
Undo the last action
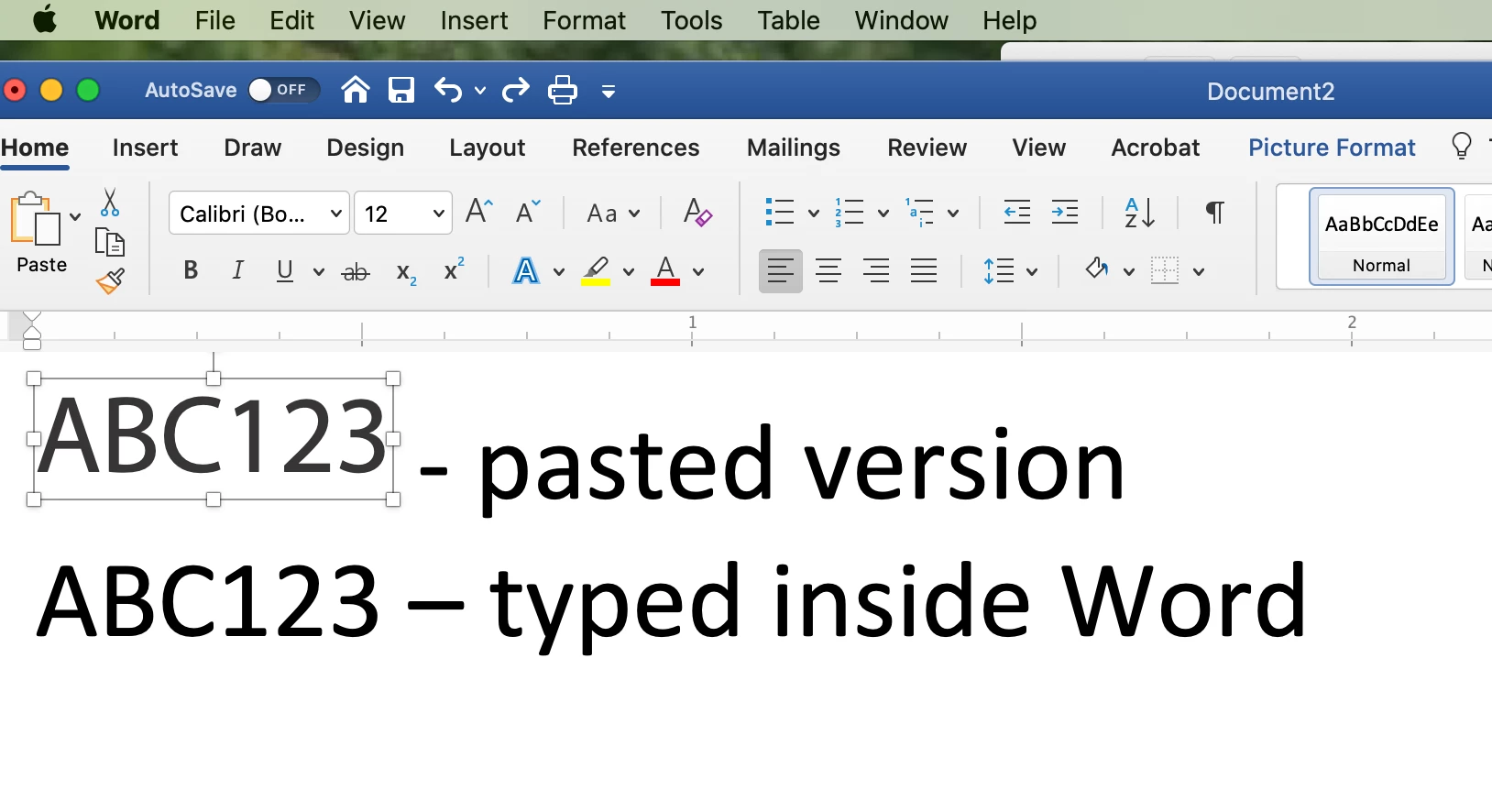[448, 90]
